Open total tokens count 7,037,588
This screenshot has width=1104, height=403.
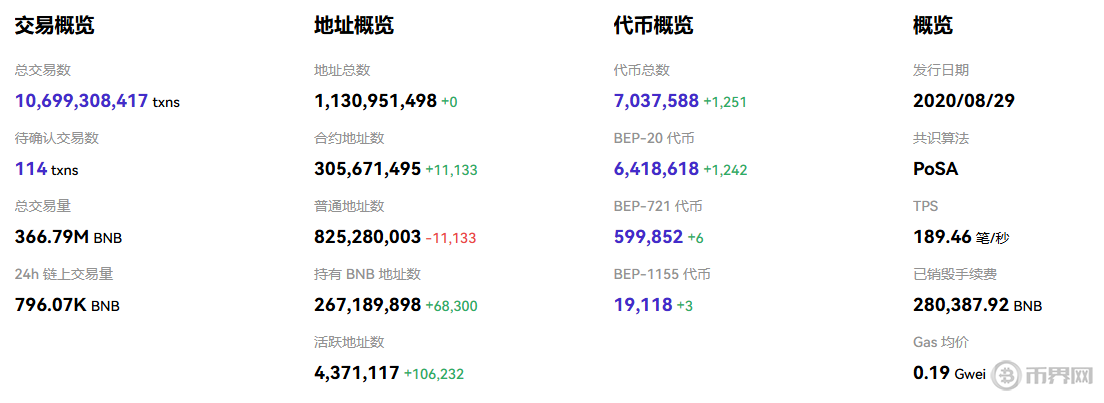pyautogui.click(x=656, y=101)
